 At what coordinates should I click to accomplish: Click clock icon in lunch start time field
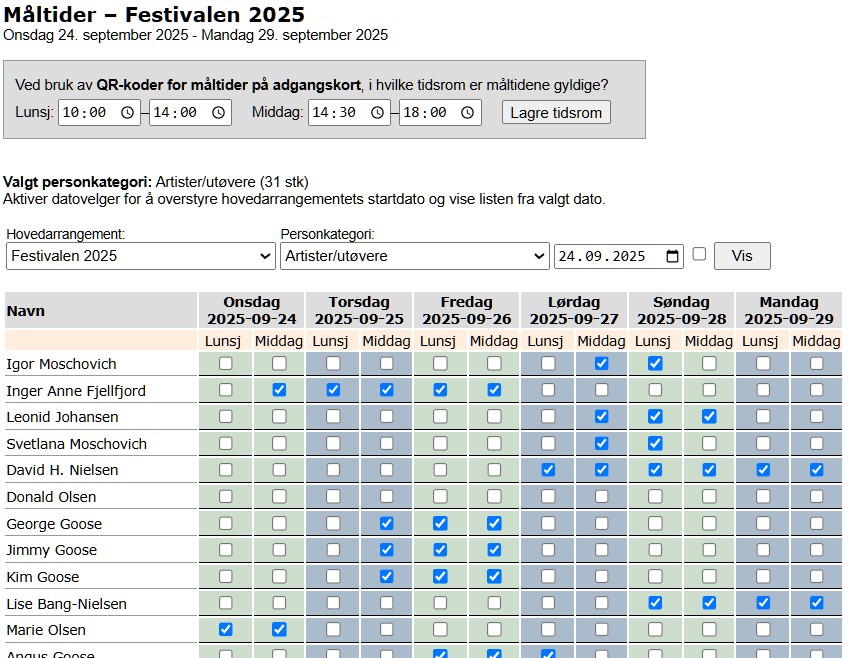pyautogui.click(x=127, y=113)
